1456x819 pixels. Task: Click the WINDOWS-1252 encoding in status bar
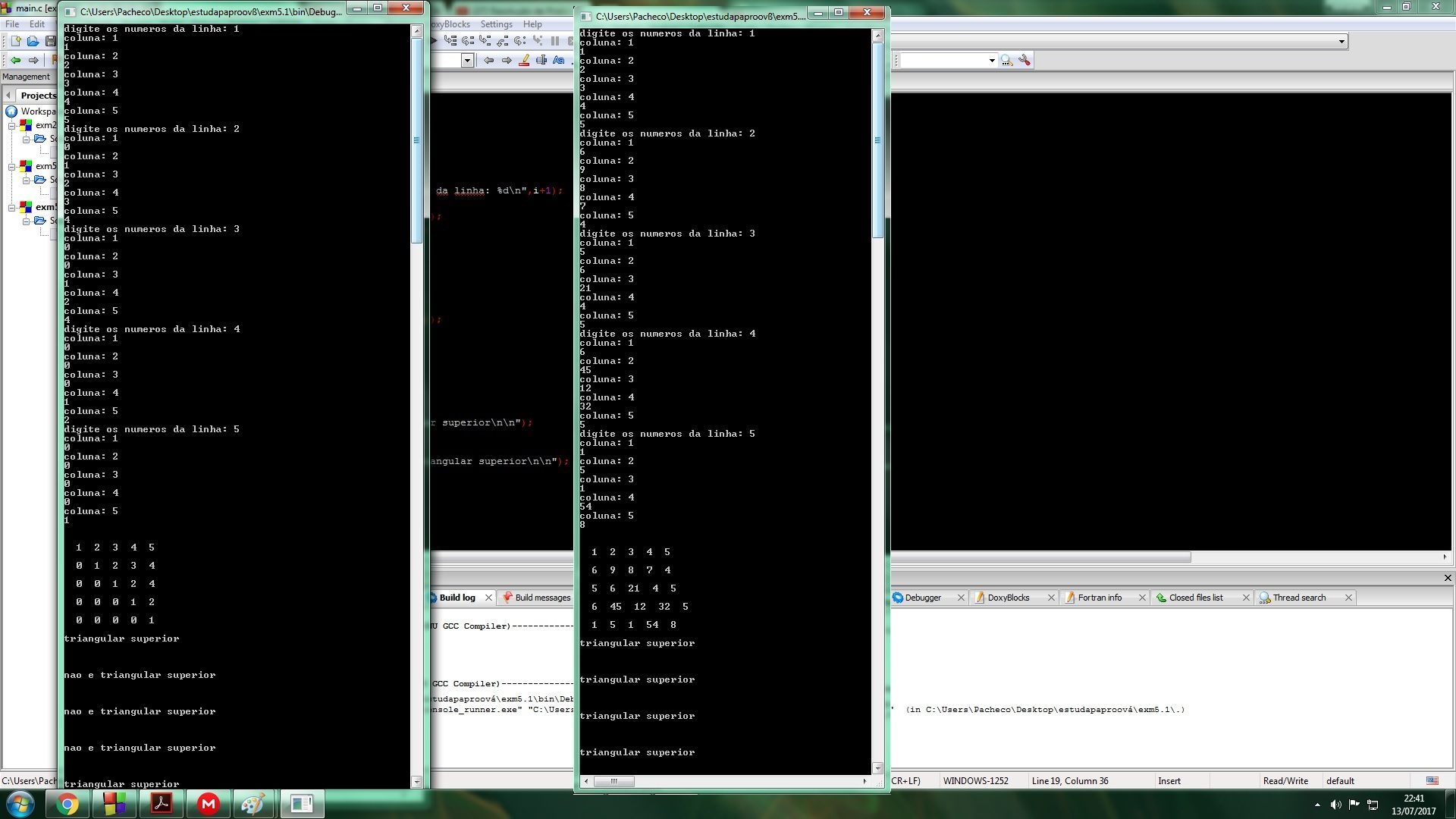click(975, 780)
